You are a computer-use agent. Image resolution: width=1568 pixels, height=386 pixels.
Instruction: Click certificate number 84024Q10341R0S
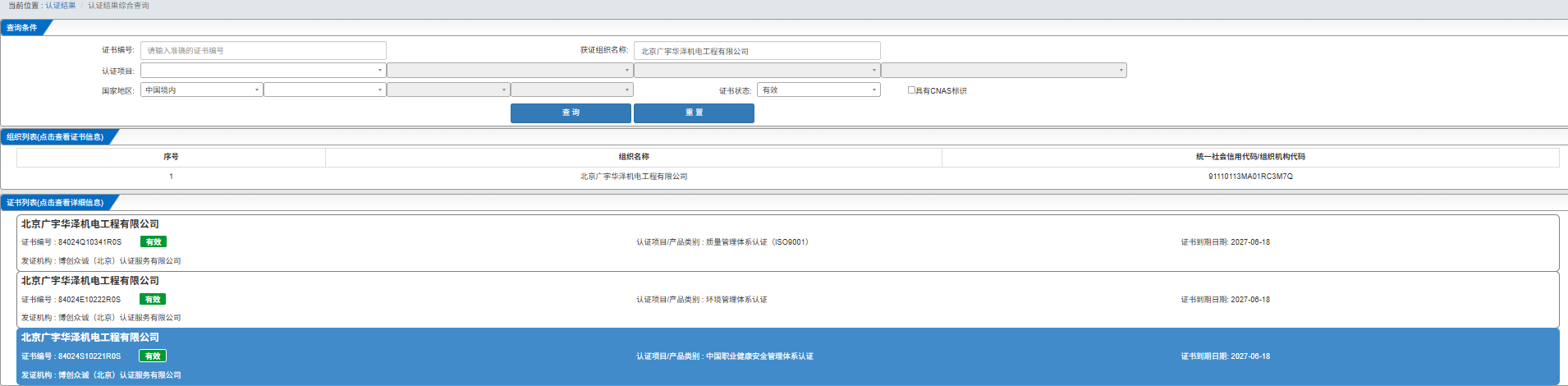click(89, 242)
